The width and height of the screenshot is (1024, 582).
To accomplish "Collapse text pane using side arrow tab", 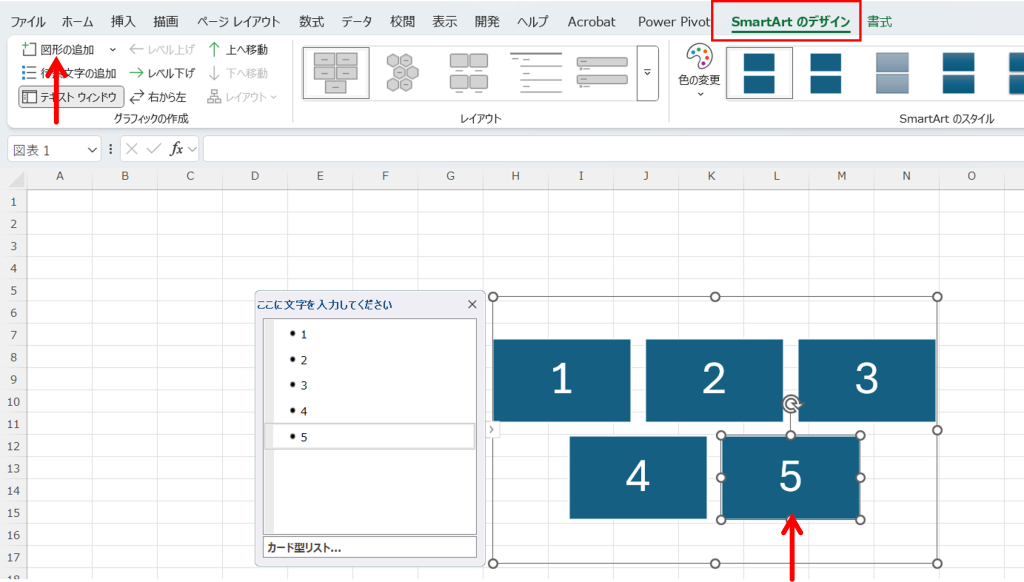I will 490,430.
